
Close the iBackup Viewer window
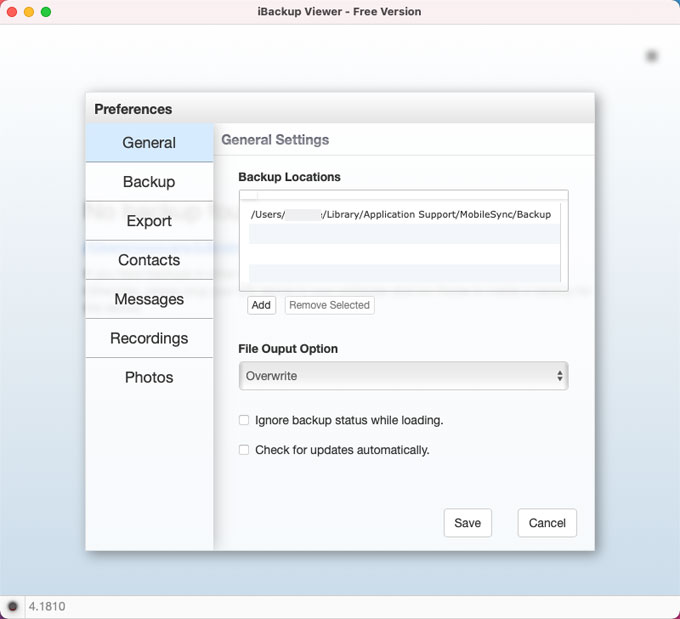click(x=12, y=12)
